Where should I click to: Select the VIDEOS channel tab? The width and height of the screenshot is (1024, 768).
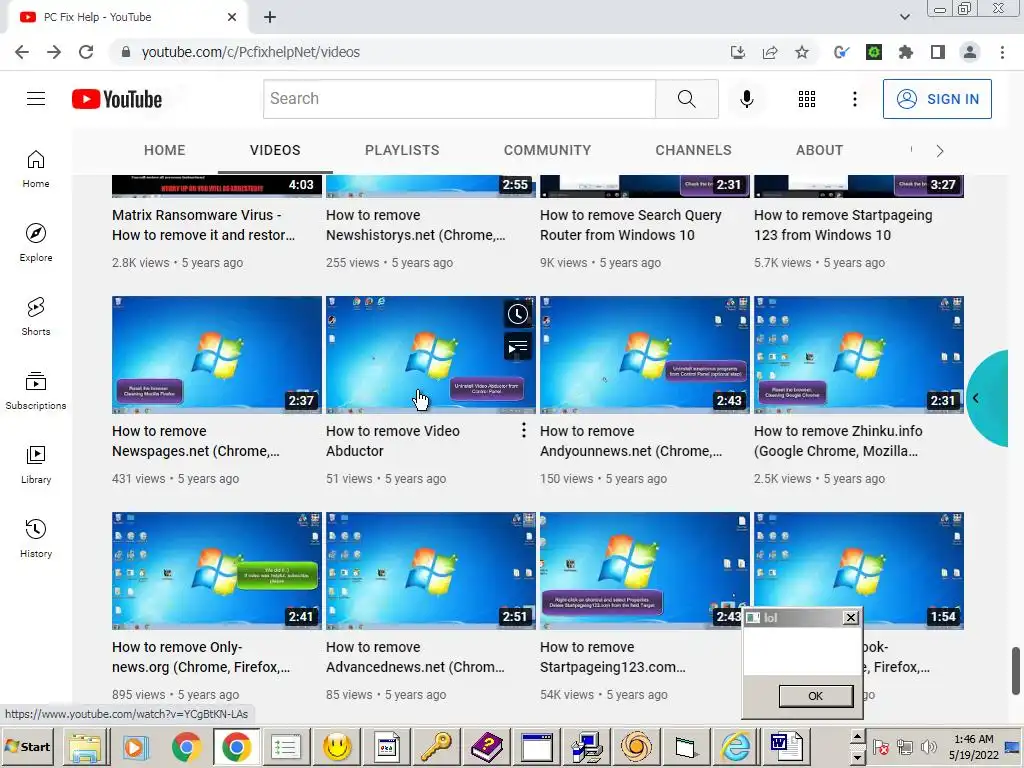[x=275, y=150]
